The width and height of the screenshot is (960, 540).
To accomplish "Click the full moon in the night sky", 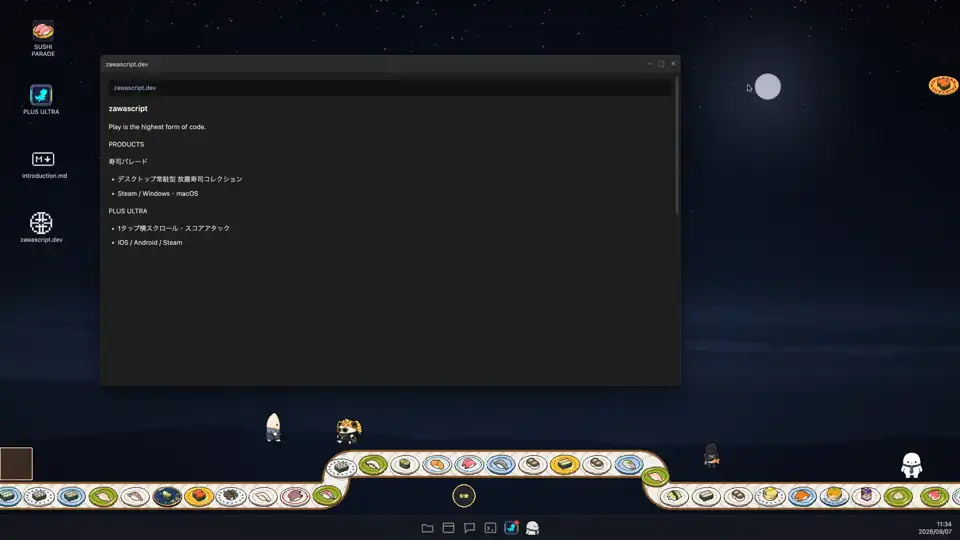I will click(768, 86).
